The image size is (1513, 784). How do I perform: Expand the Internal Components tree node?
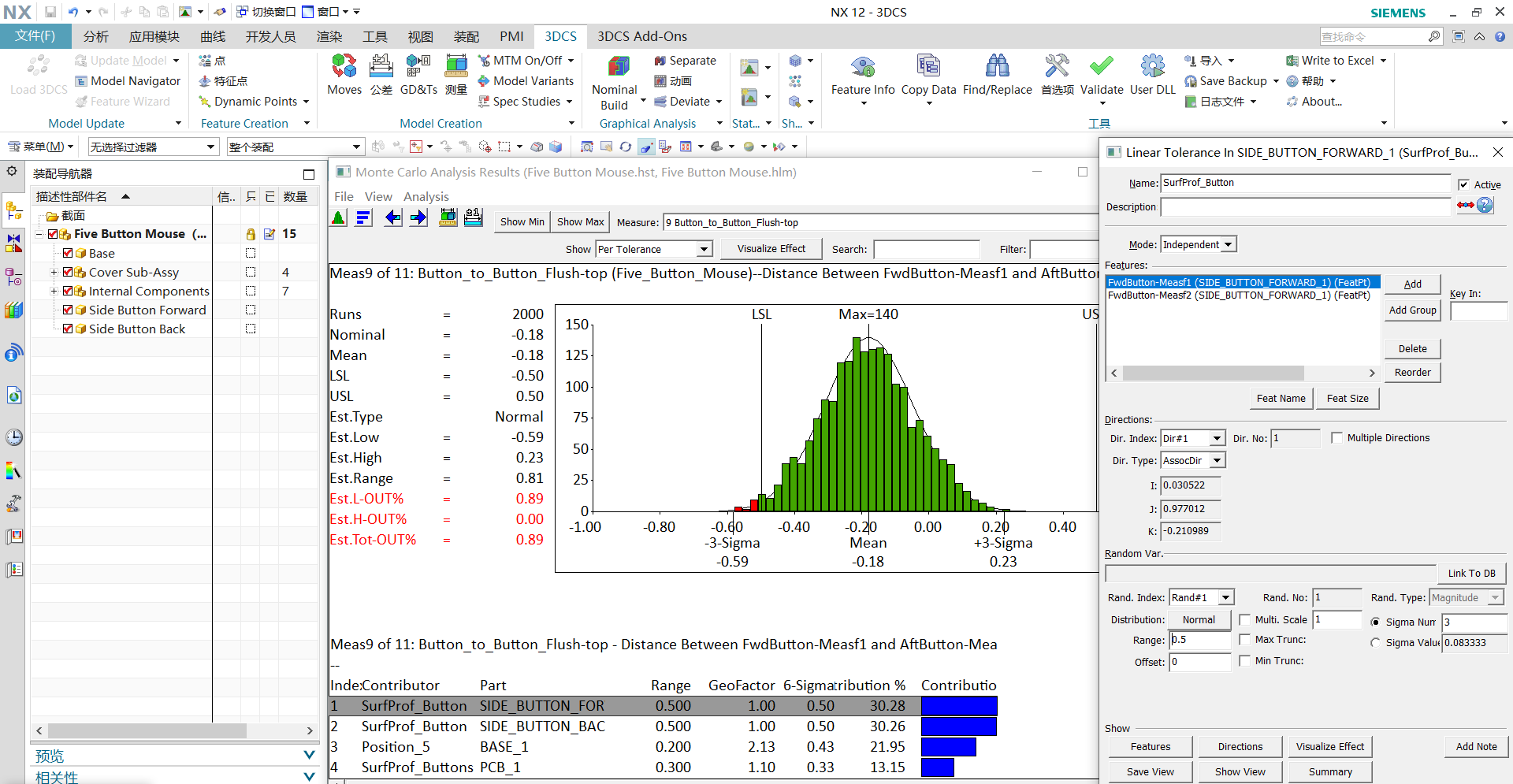(x=54, y=291)
